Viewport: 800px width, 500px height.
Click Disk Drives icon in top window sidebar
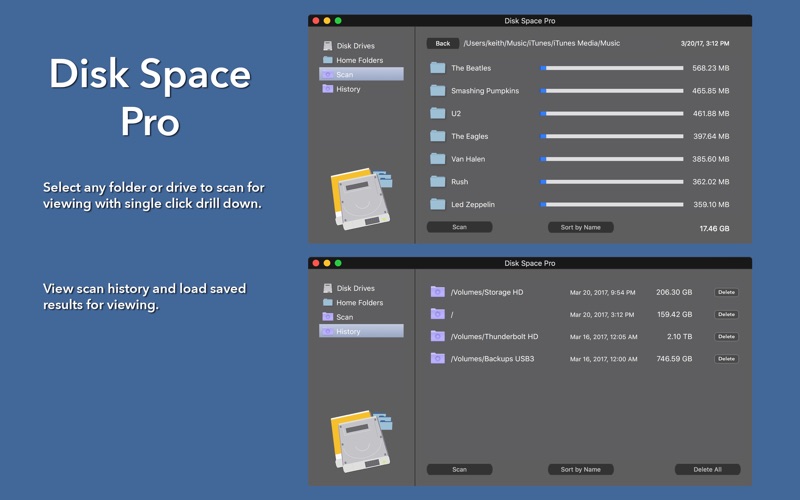[x=328, y=45]
